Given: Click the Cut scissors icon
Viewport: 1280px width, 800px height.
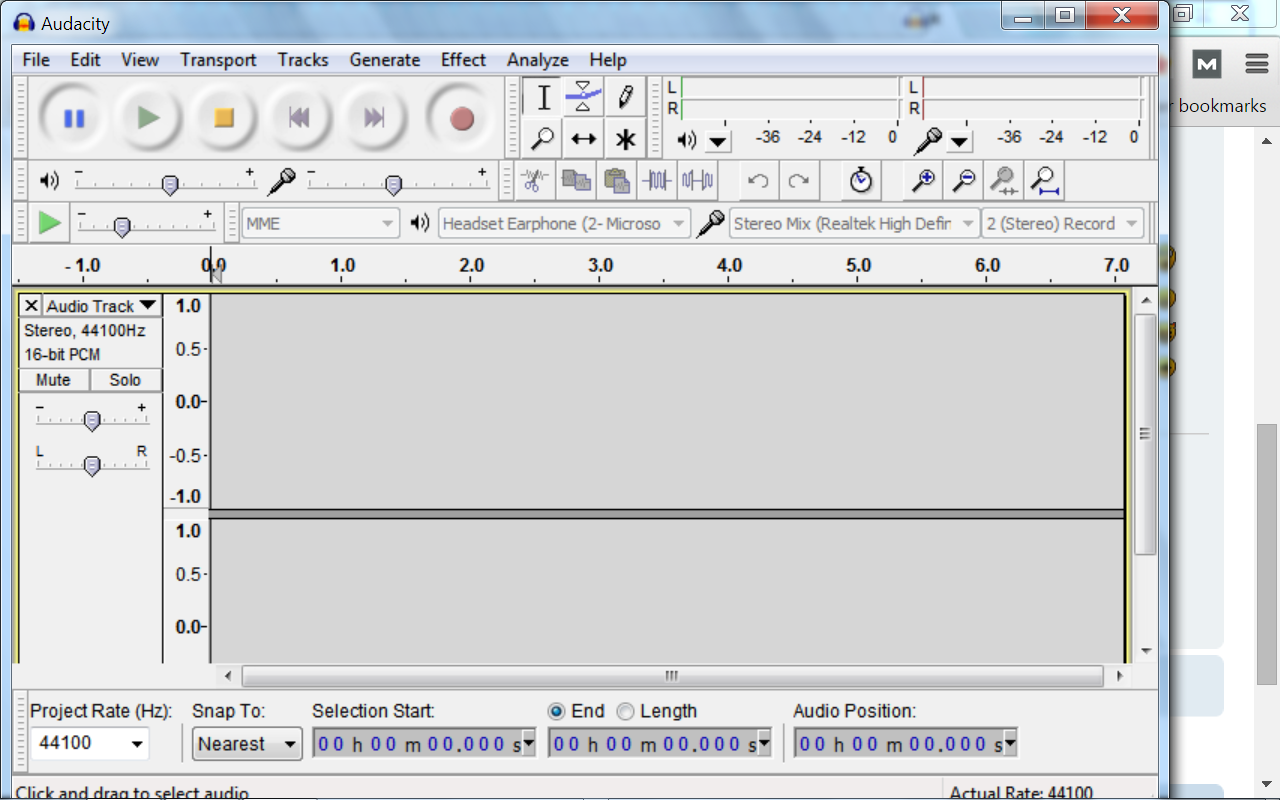Looking at the screenshot, I should pyautogui.click(x=535, y=181).
